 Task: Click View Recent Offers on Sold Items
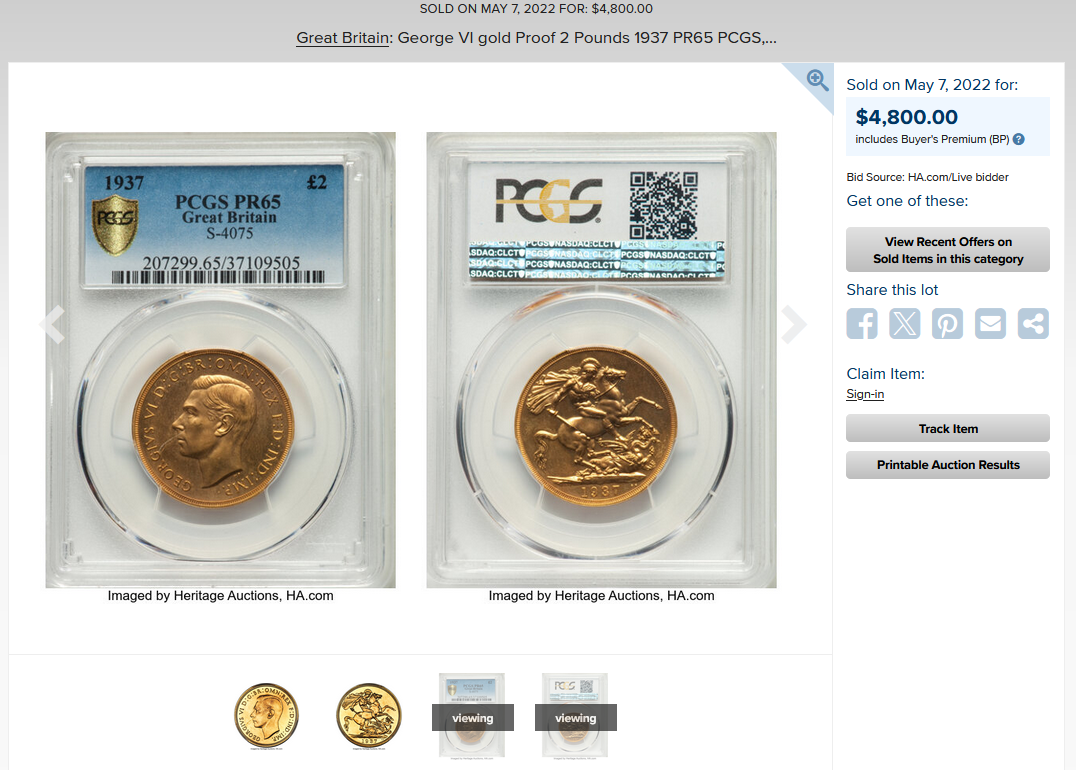pos(948,250)
